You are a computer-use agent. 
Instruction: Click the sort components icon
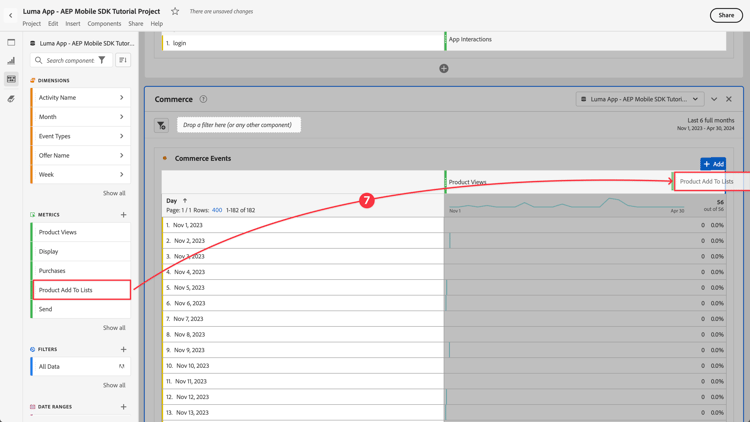coord(123,60)
